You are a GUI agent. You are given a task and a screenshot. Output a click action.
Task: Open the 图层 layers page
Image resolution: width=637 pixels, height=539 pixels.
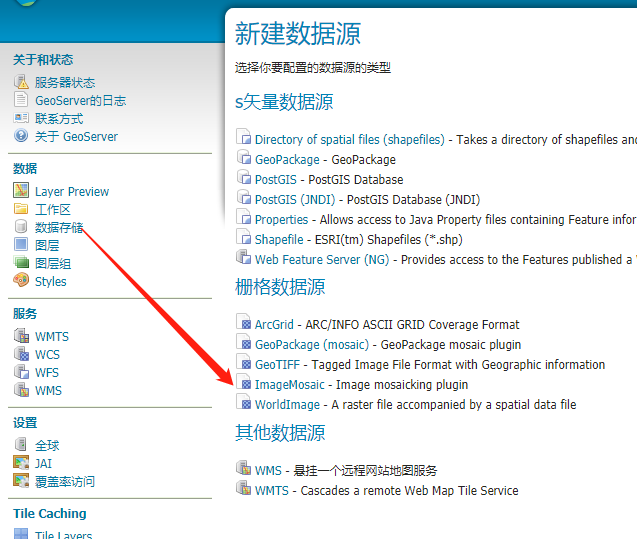pyautogui.click(x=47, y=245)
